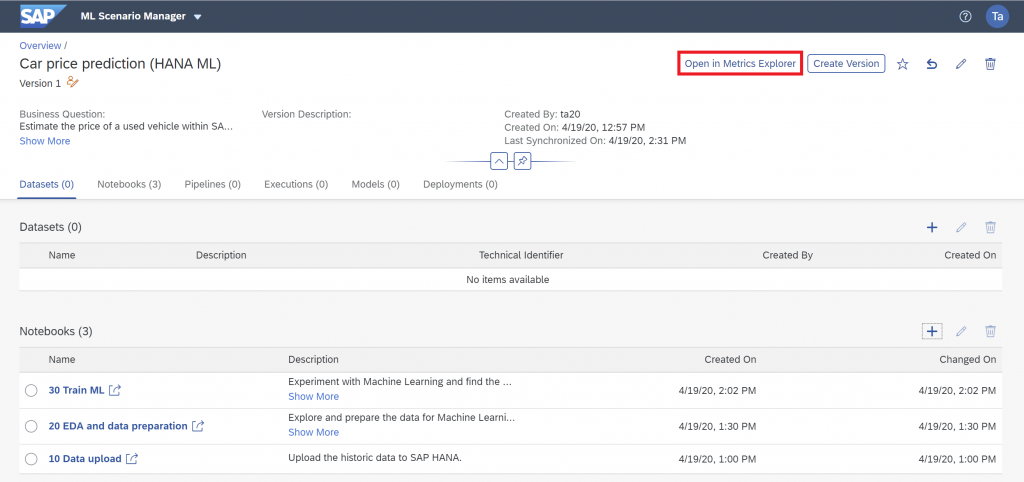Switch to the Models (0) tab

(x=376, y=184)
